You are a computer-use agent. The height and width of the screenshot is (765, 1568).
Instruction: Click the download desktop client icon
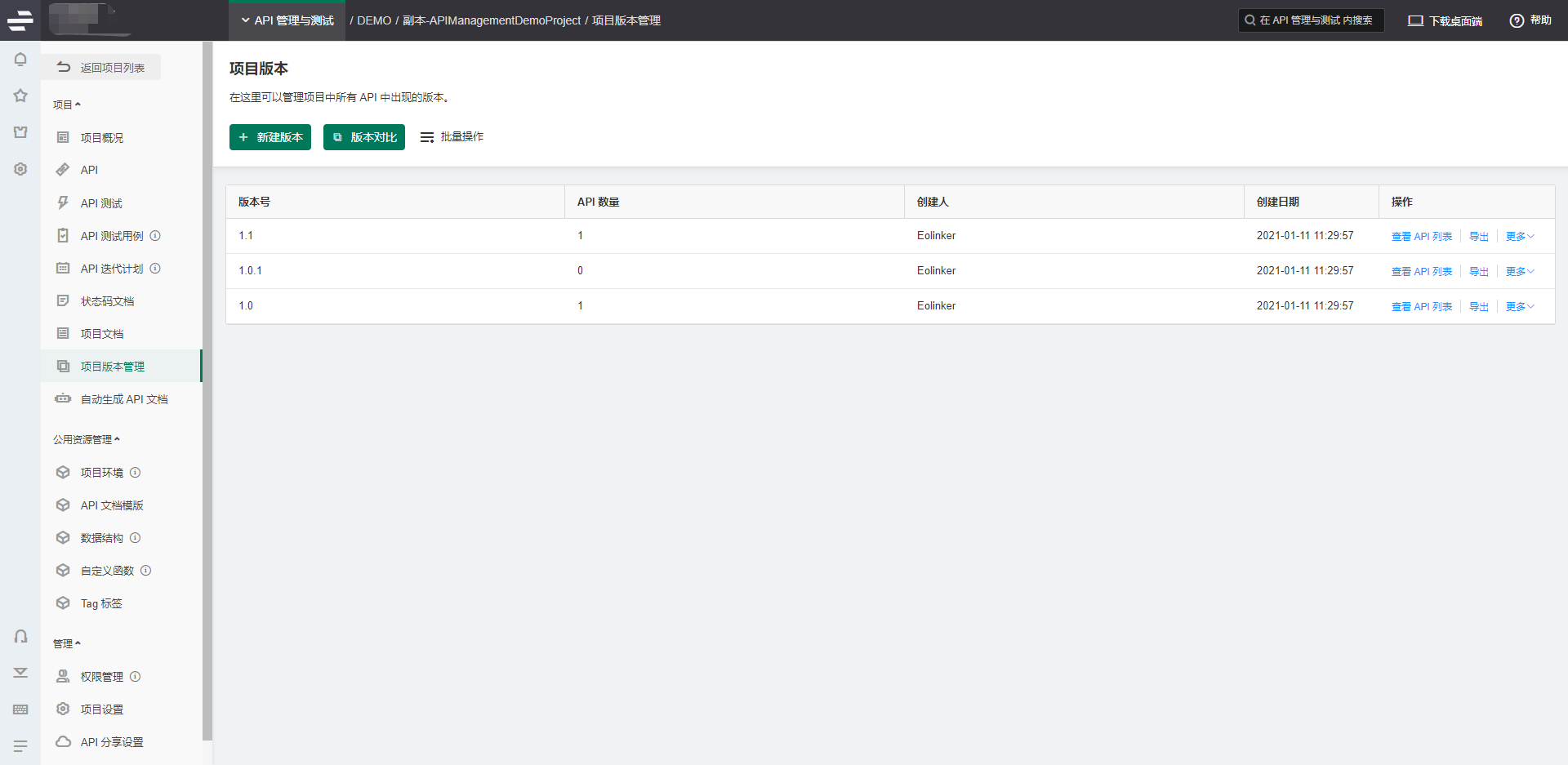[x=1415, y=20]
